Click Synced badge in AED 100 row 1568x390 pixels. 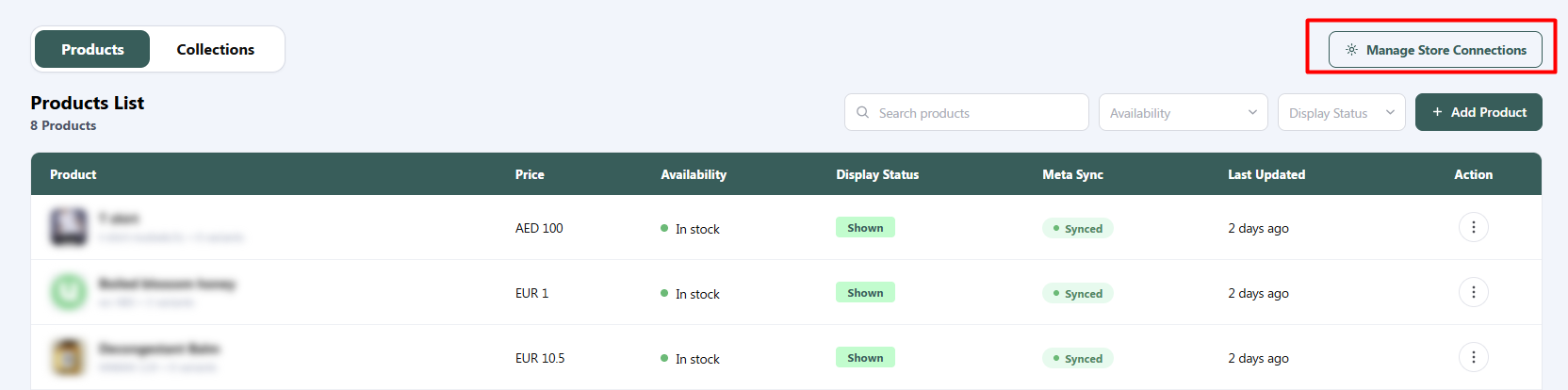pos(1077,228)
